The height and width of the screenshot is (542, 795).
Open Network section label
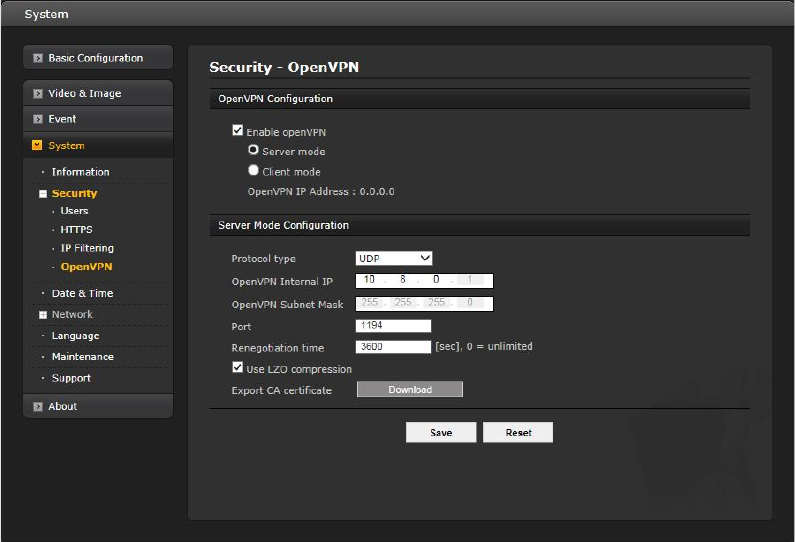point(73,314)
